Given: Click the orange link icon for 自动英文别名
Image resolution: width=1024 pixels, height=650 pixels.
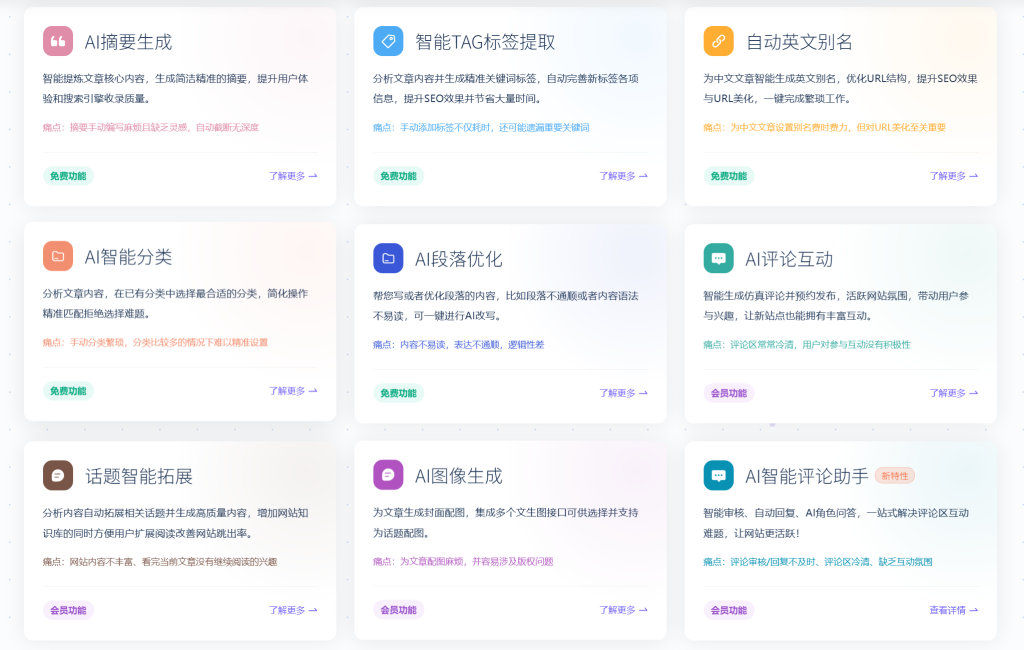Looking at the screenshot, I should tap(718, 41).
